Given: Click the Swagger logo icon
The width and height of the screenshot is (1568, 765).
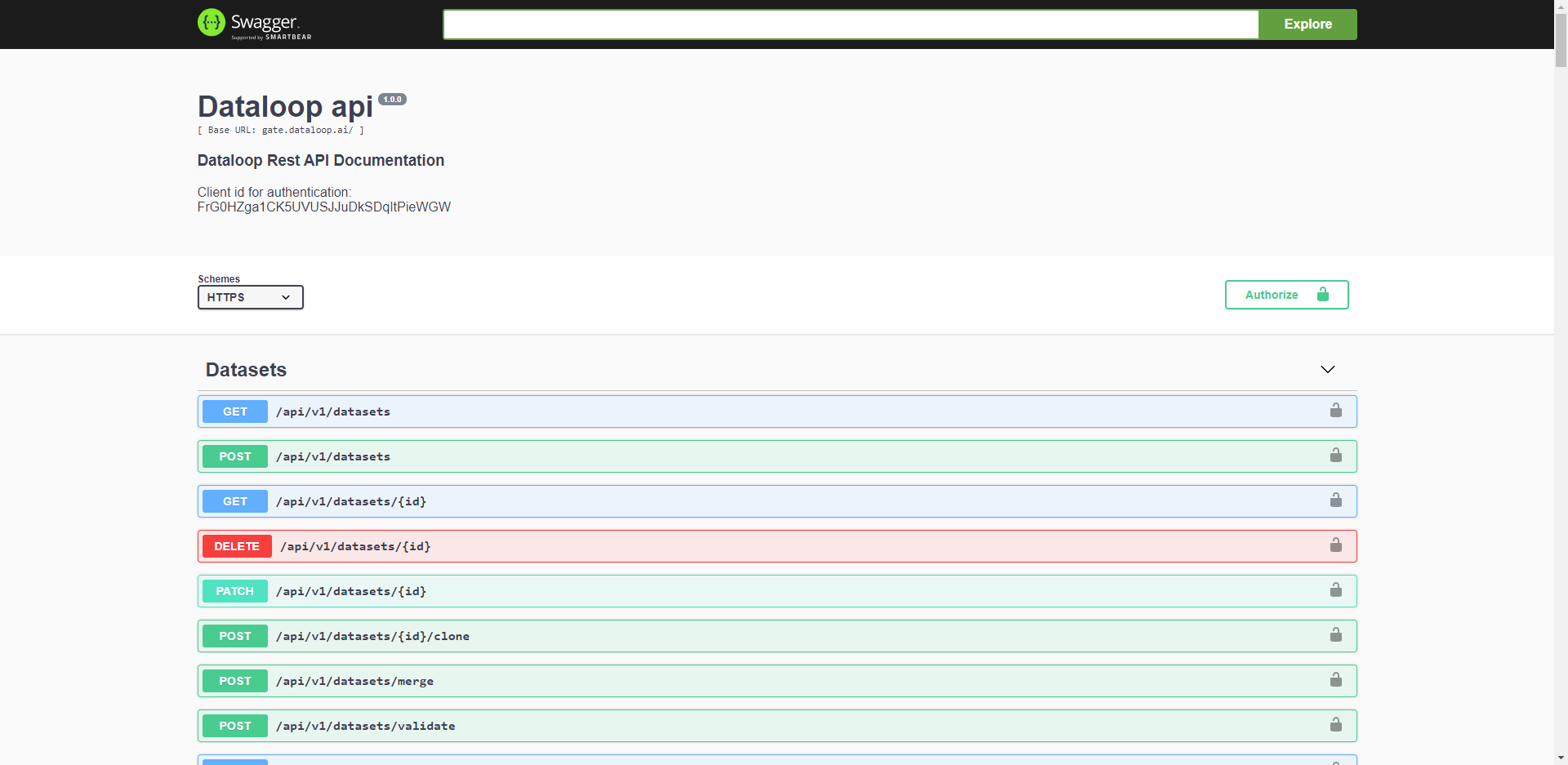Looking at the screenshot, I should 212,23.
